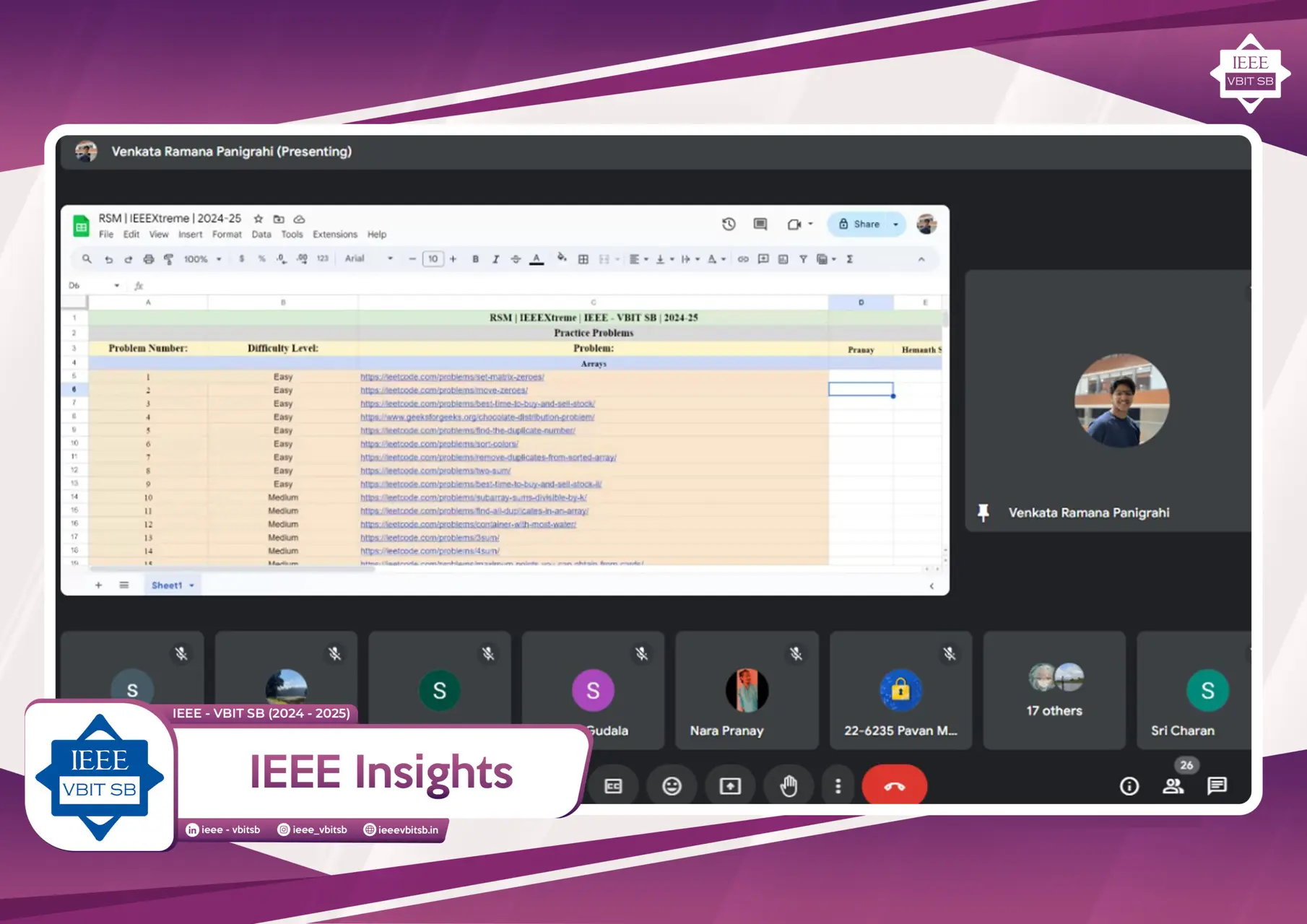Open the Extensions menu

(x=335, y=234)
